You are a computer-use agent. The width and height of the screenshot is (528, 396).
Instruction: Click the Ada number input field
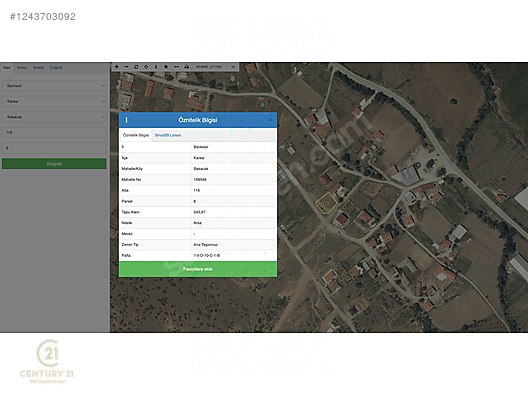point(55,132)
